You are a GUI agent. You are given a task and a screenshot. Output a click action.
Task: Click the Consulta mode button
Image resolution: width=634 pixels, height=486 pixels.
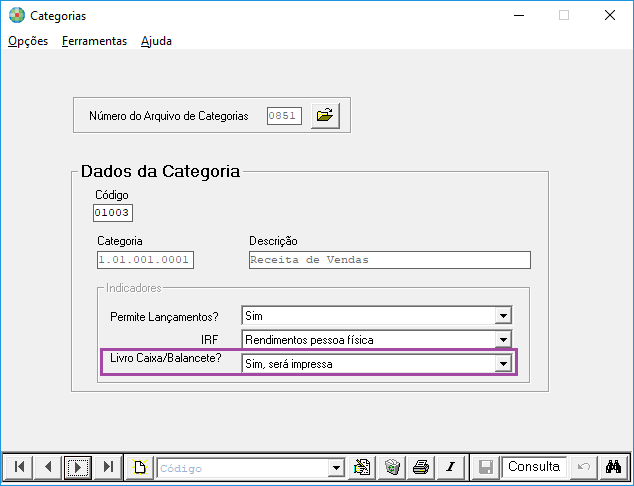[534, 467]
